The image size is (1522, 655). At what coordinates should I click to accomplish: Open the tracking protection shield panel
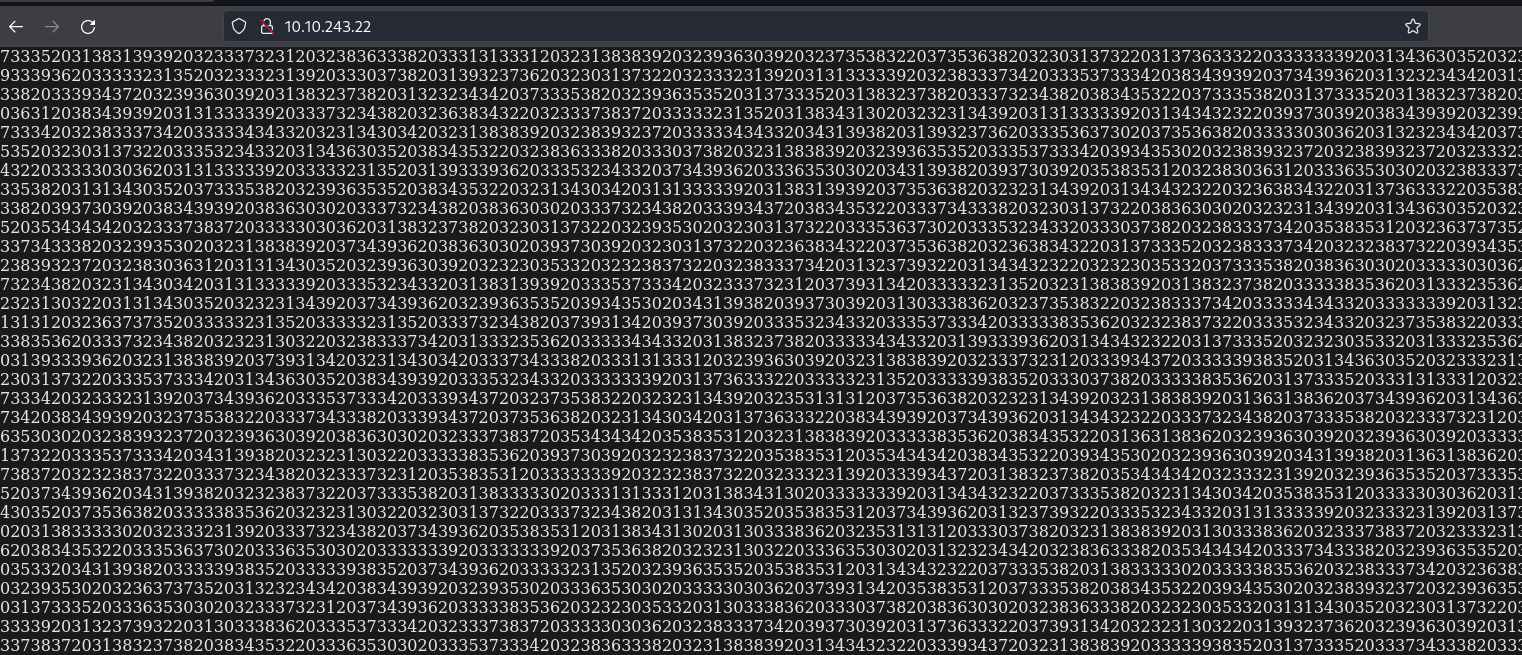[238, 27]
